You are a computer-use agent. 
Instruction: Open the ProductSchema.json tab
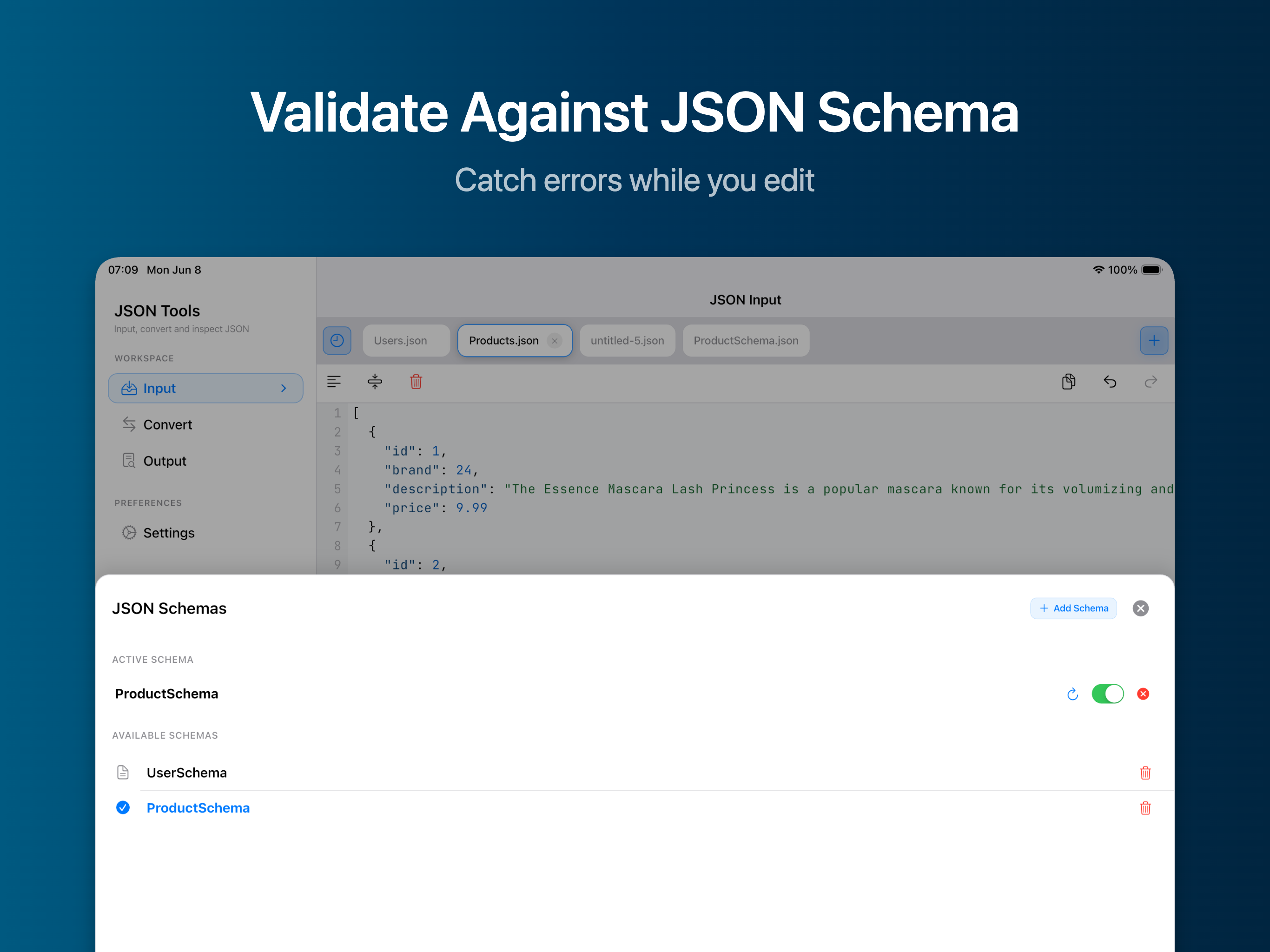(x=746, y=340)
